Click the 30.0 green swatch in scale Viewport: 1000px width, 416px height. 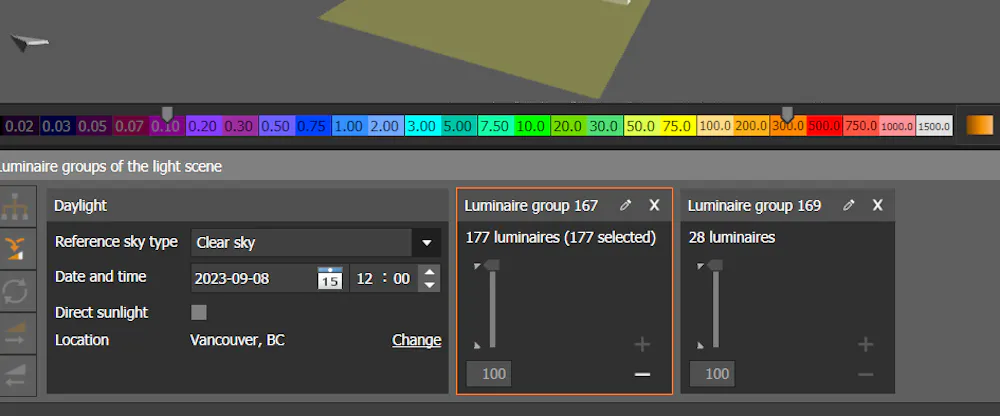point(604,126)
